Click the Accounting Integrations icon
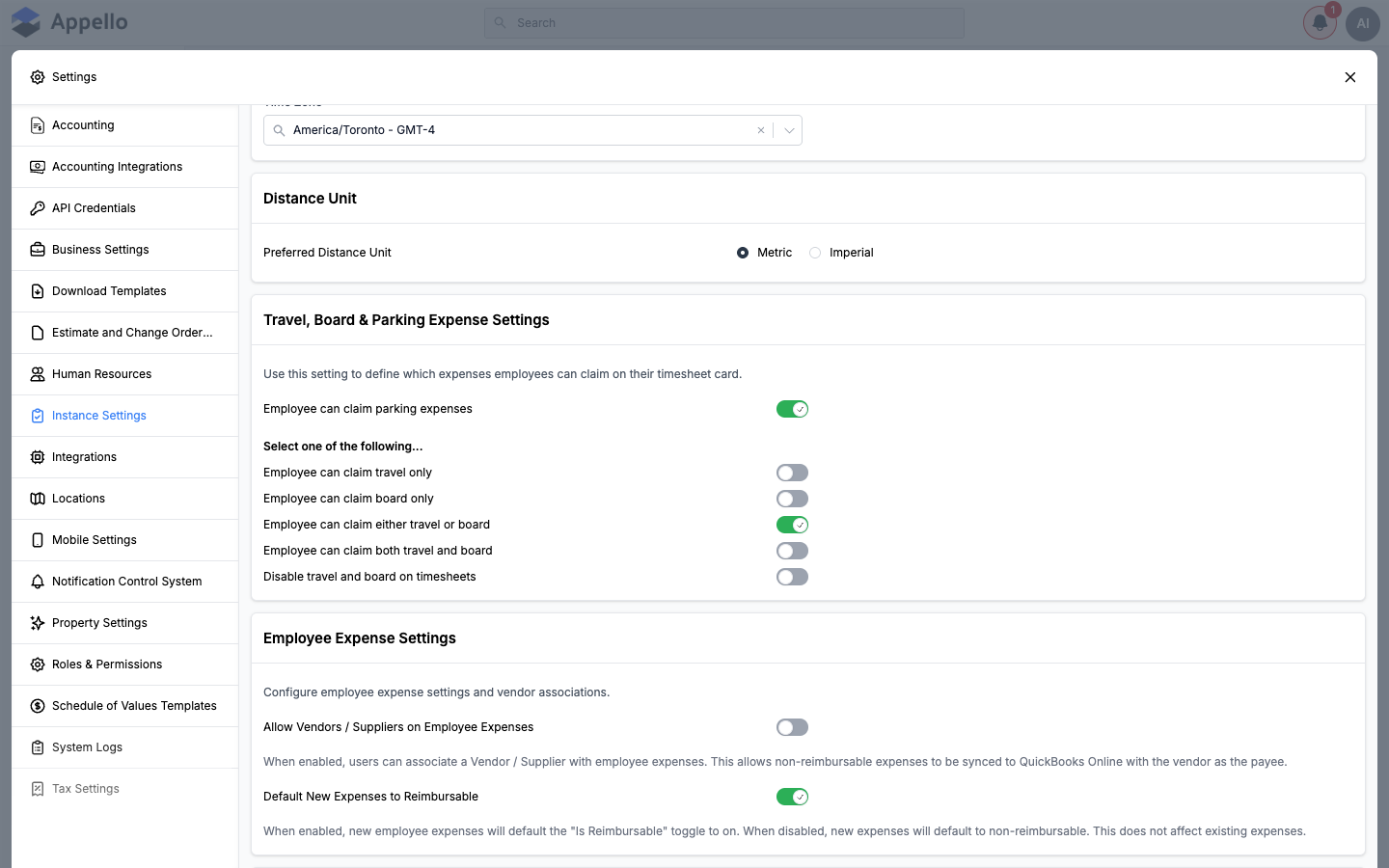Screen dimensions: 1389x868 coord(38,167)
